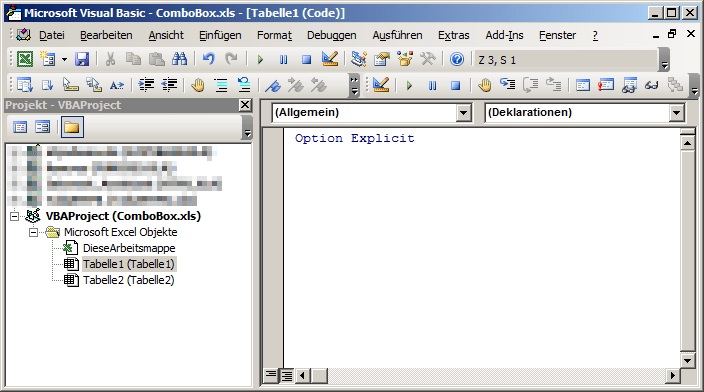Open the Extras menu

454,35
